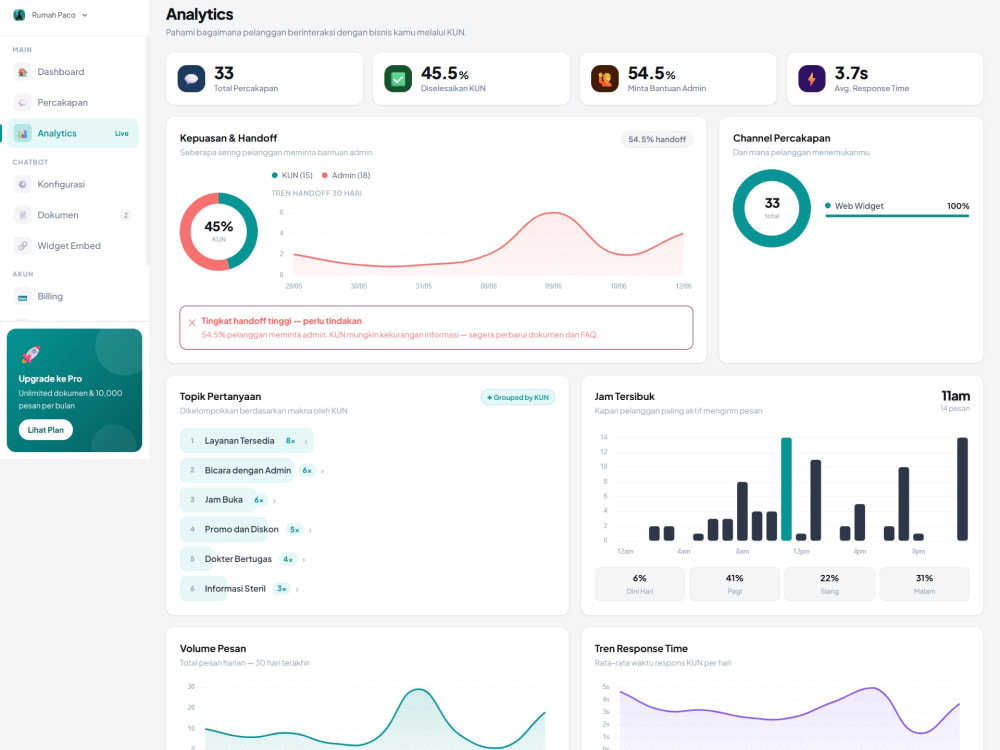Go to Percakapan in the sidebar
Viewport: 1000px width, 750px height.
pyautogui.click(x=73, y=103)
